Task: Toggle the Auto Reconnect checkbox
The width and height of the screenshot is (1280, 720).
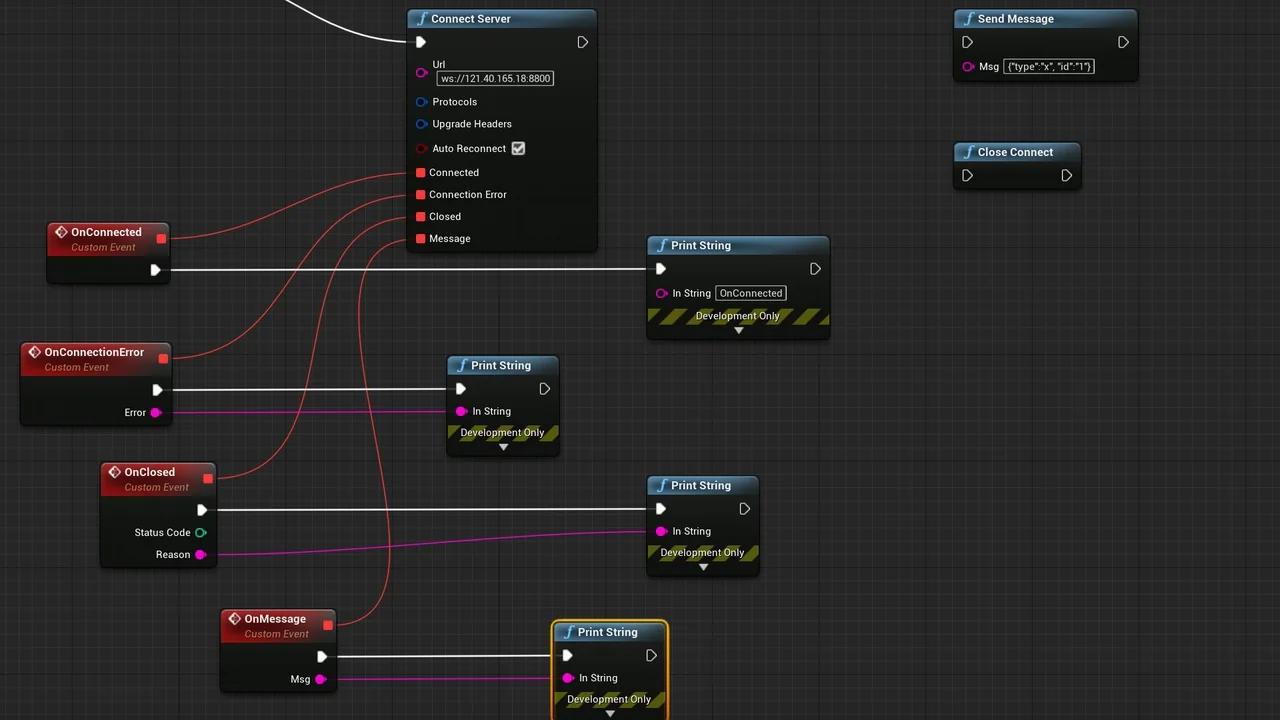Action: 518,148
